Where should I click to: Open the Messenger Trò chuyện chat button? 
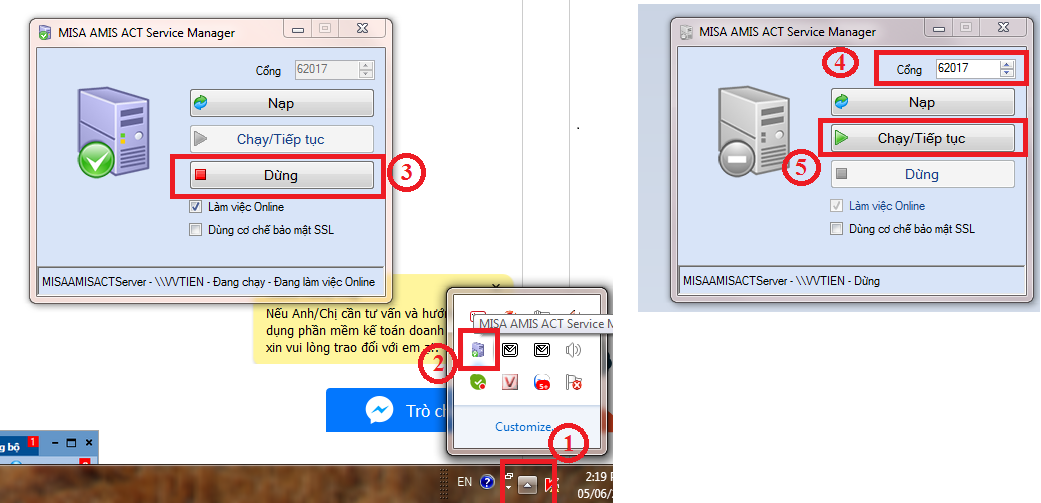pos(387,410)
